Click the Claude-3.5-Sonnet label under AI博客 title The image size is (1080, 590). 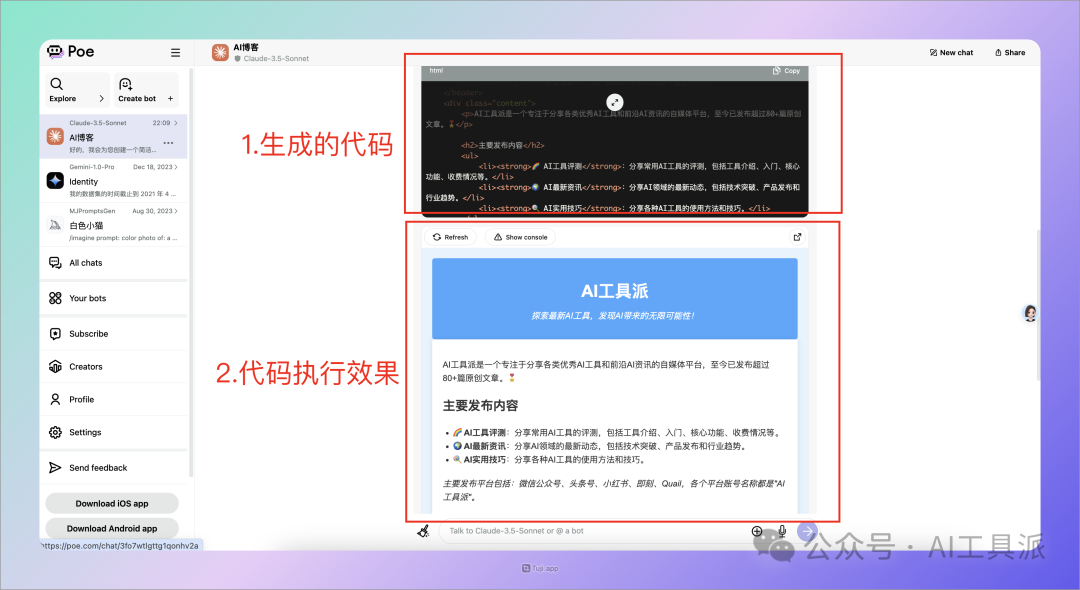(x=276, y=59)
